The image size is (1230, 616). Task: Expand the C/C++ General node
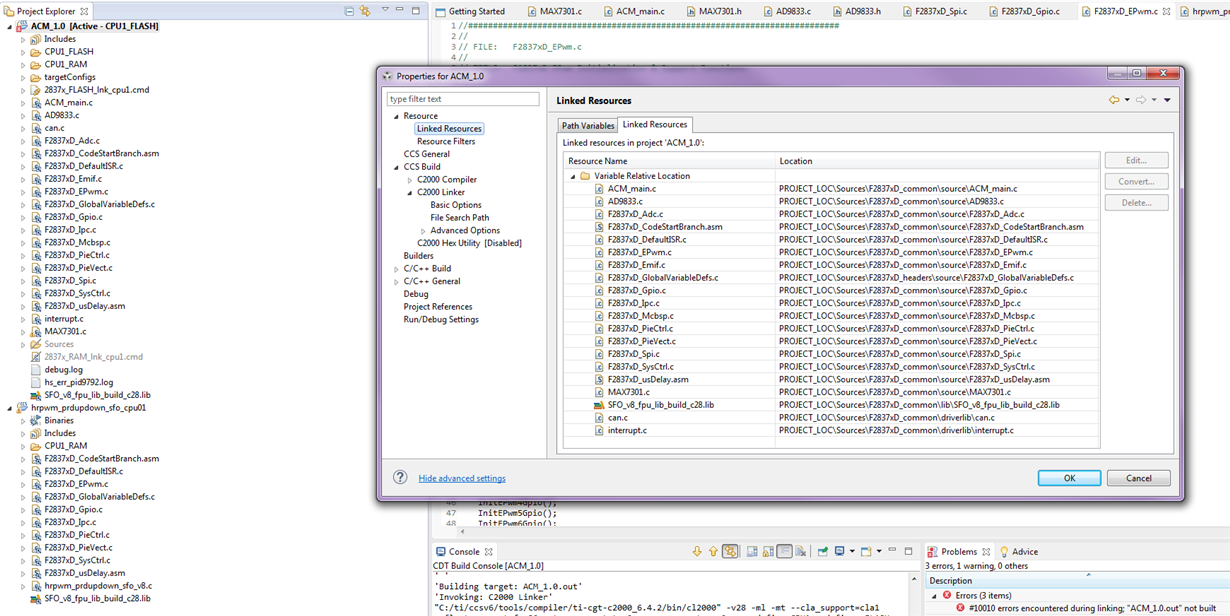pos(397,282)
